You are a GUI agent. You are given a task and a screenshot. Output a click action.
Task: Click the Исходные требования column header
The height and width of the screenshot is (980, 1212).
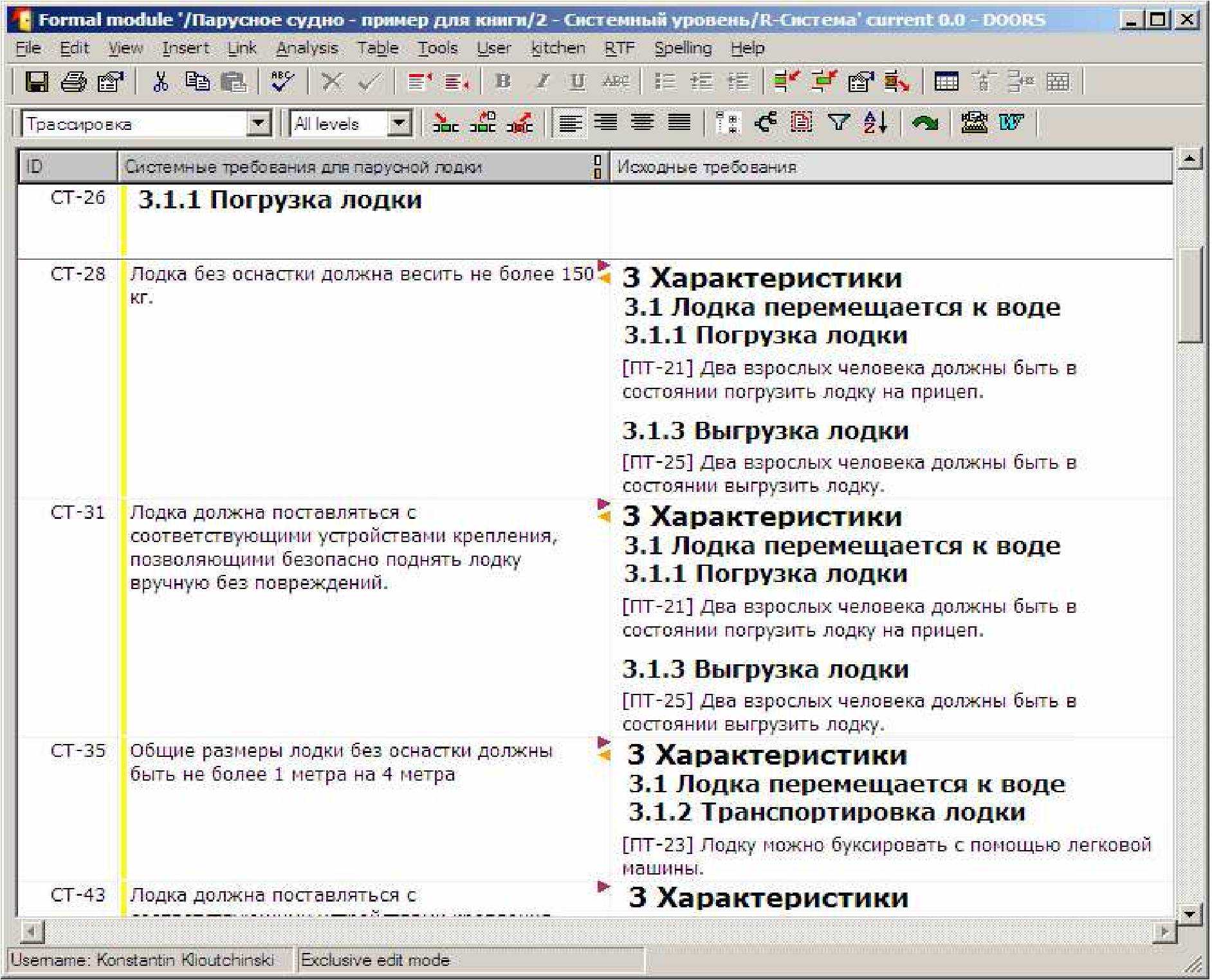click(891, 167)
